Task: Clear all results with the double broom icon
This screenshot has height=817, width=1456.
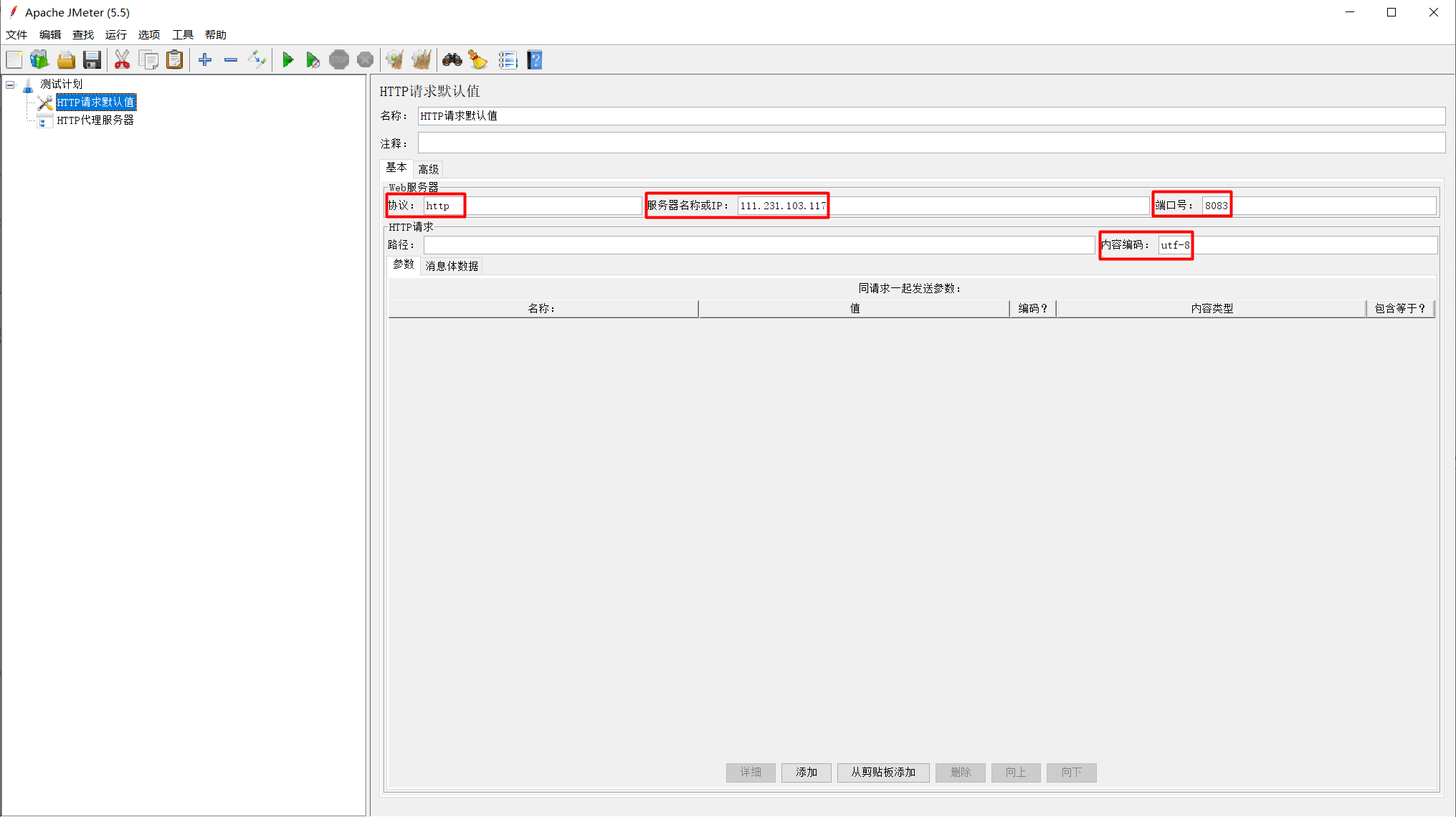Action: (422, 60)
